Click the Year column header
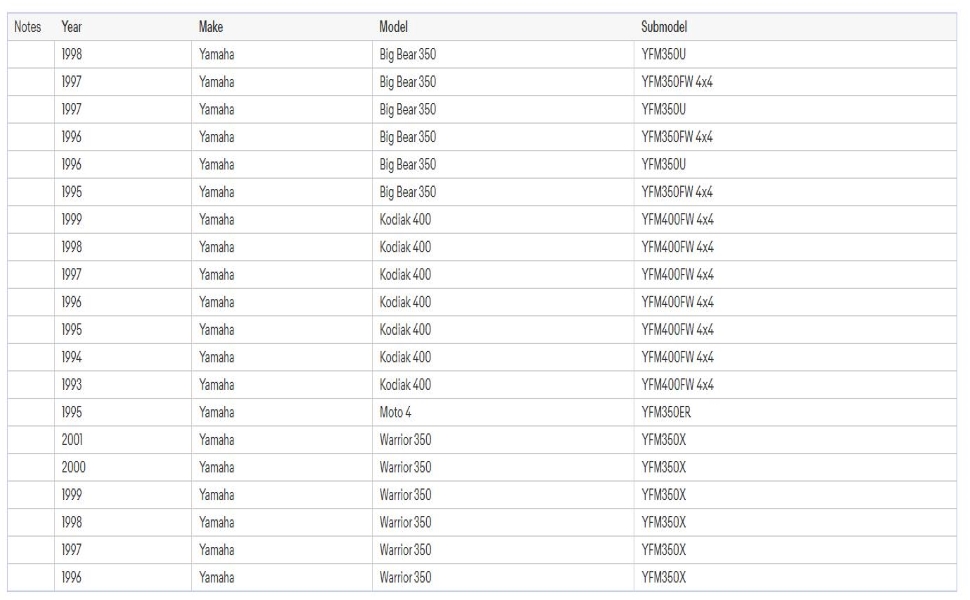970x600 pixels. pyautogui.click(x=72, y=27)
